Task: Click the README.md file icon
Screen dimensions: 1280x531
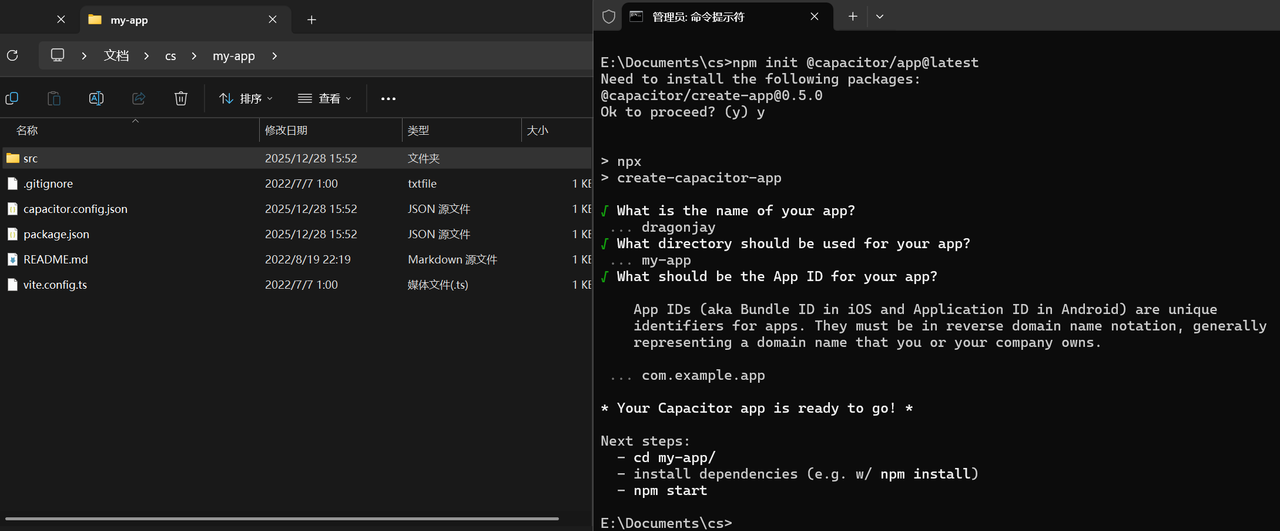Action: [13, 259]
